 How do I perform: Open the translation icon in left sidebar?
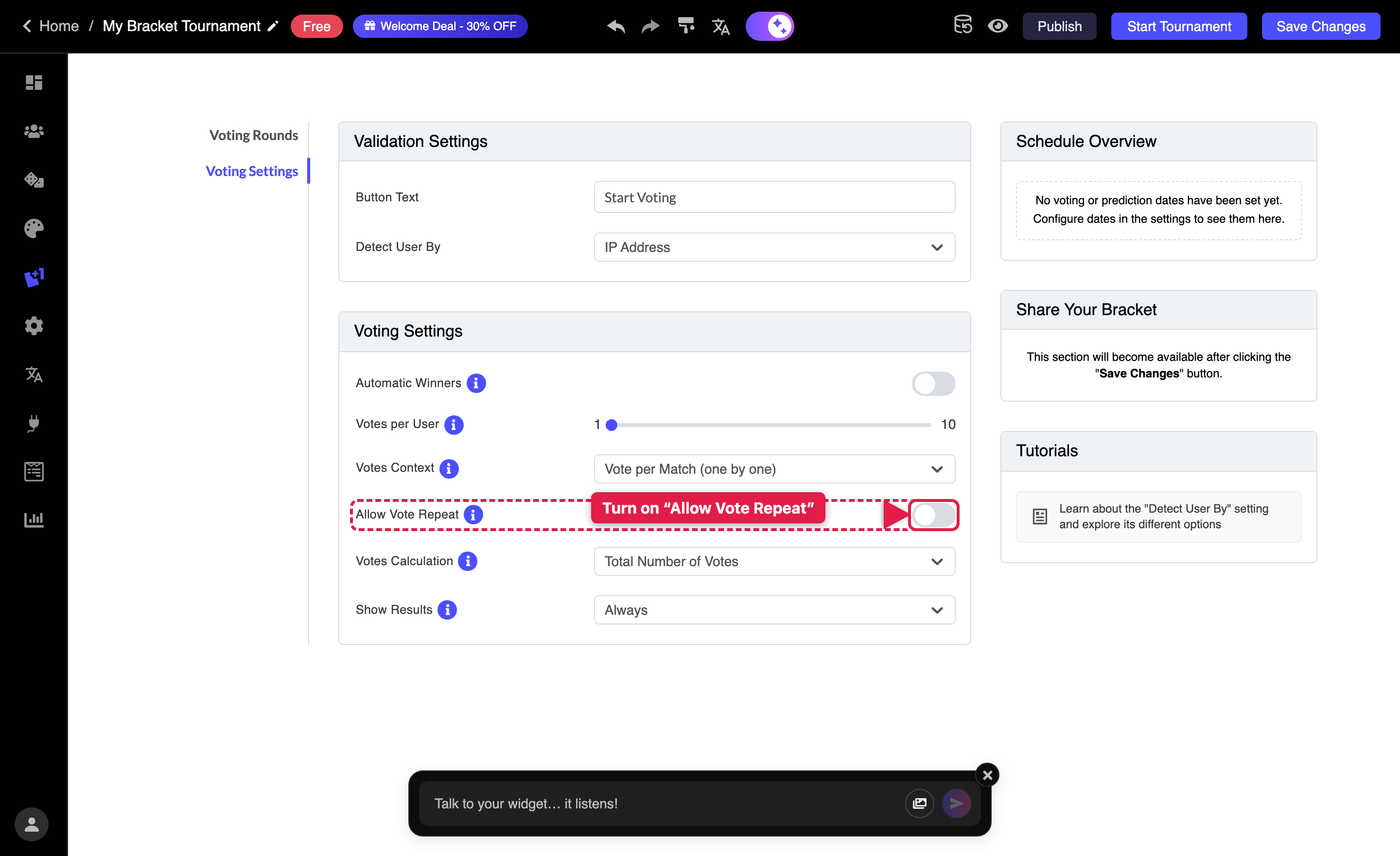point(34,374)
